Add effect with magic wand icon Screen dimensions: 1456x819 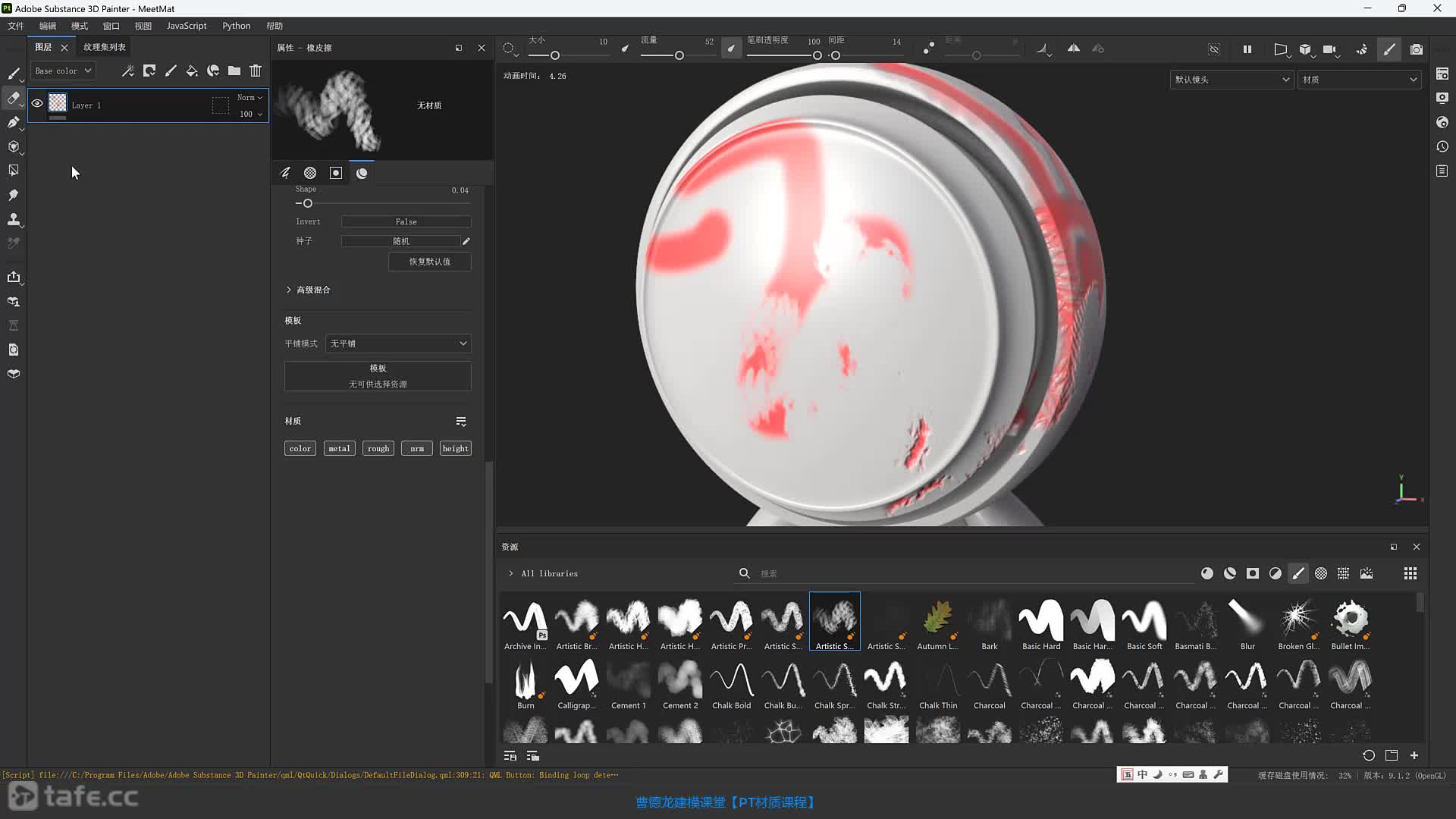128,71
